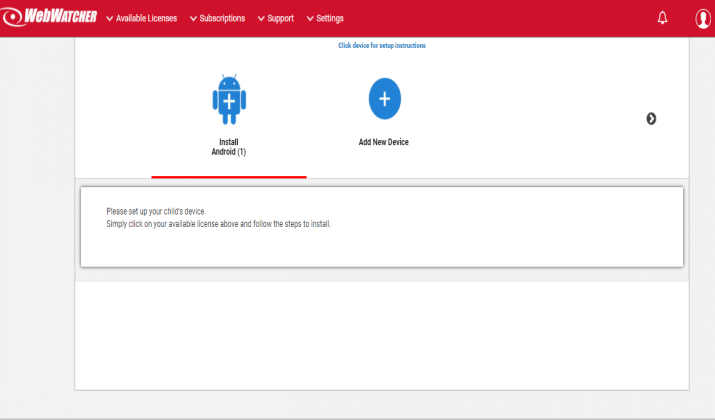
Task: Expand the Support menu
Action: click(x=276, y=18)
